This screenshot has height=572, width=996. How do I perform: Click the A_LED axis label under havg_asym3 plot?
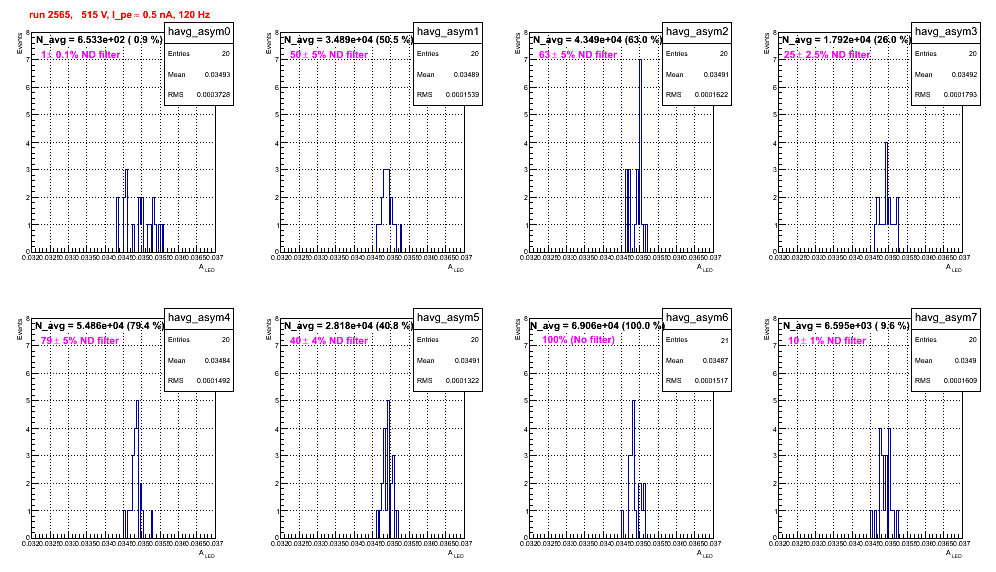click(954, 268)
